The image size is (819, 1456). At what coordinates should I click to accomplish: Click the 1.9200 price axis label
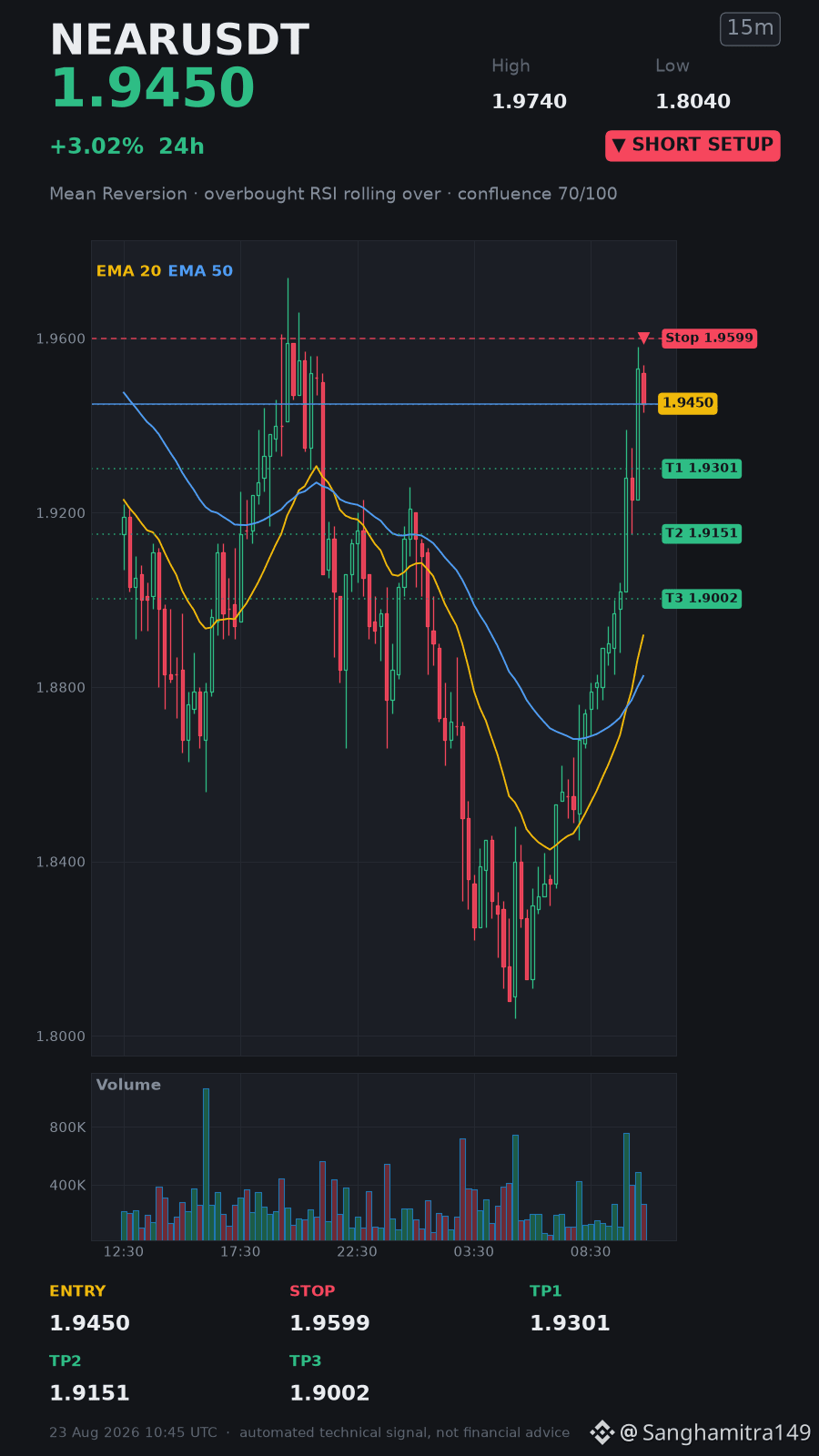pos(60,513)
